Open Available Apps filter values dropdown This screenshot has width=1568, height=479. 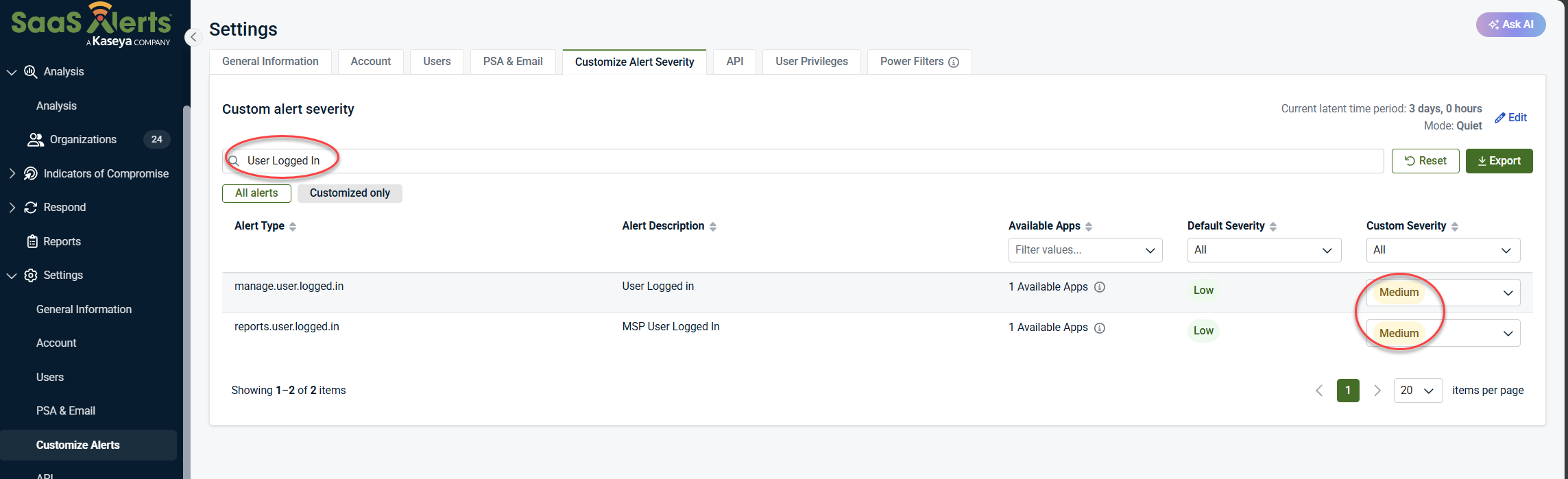point(1085,250)
